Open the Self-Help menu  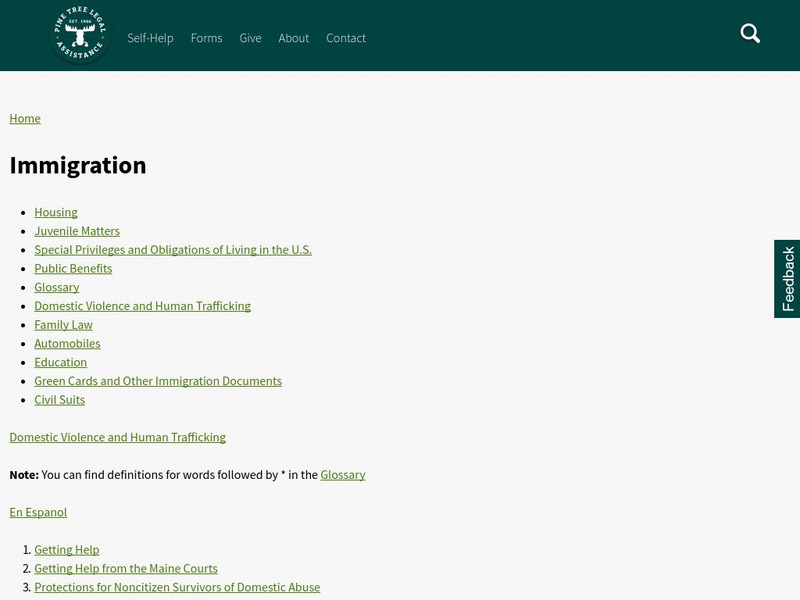pyautogui.click(x=150, y=38)
